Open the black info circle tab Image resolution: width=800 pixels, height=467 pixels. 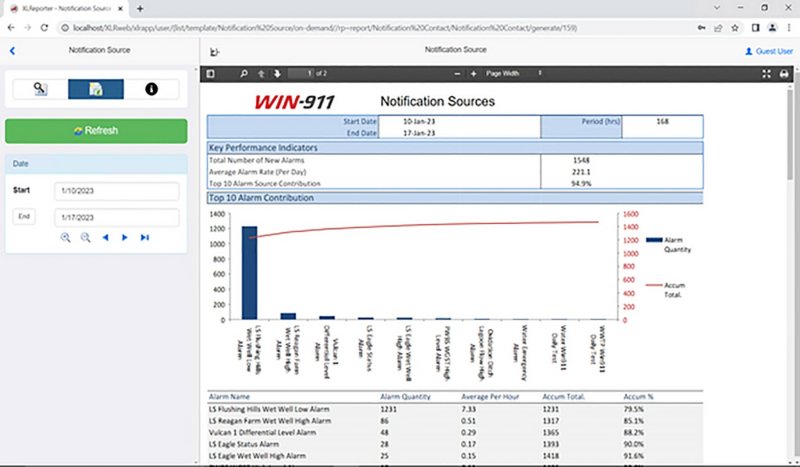pyautogui.click(x=152, y=89)
